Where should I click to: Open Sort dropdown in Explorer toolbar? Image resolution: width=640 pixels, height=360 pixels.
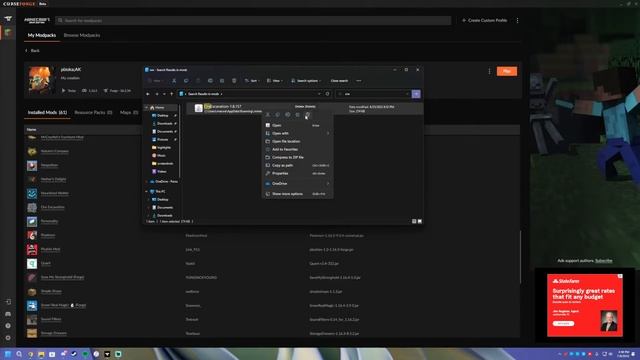(251, 81)
